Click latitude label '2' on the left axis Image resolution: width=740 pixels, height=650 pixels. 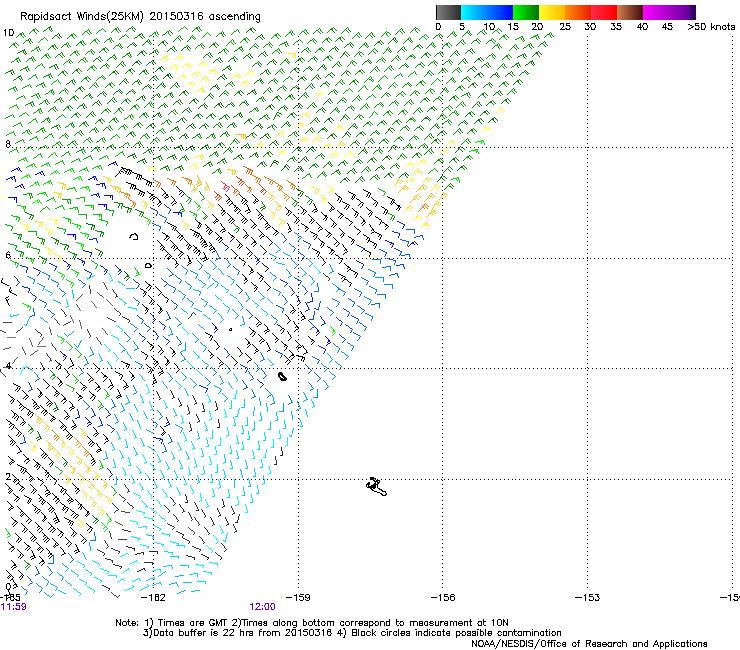(8, 477)
